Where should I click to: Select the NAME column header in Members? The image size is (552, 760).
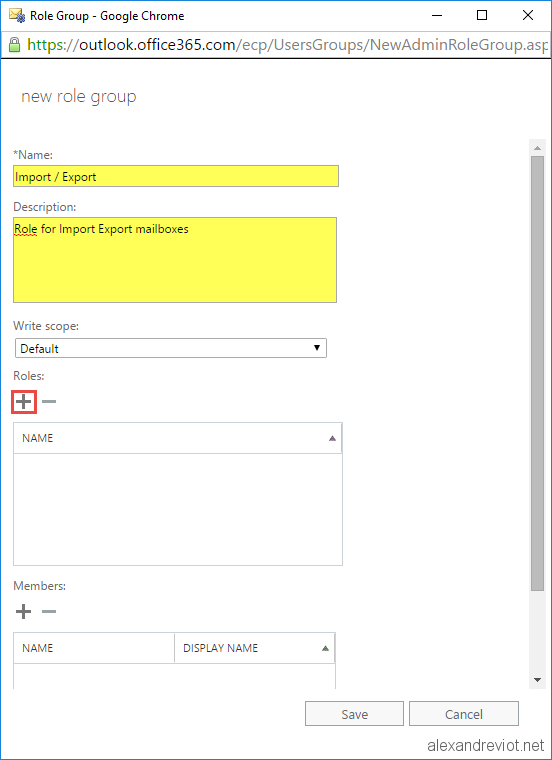click(94, 648)
